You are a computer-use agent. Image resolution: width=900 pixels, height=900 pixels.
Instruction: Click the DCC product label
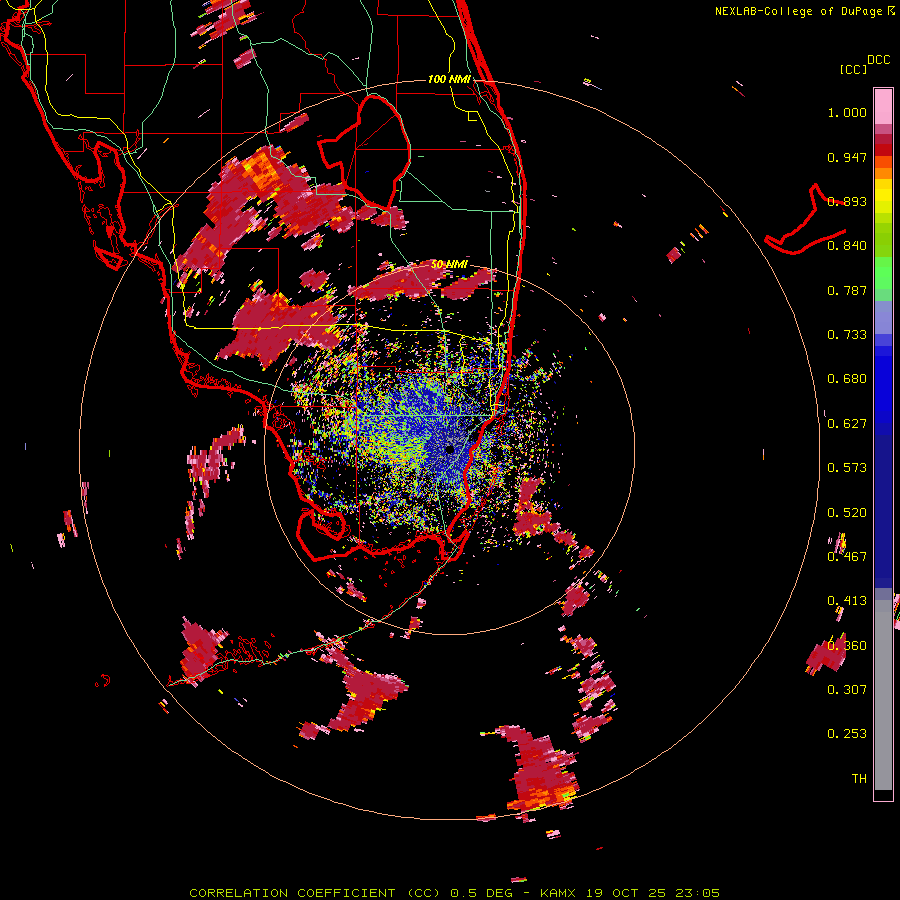point(878,60)
